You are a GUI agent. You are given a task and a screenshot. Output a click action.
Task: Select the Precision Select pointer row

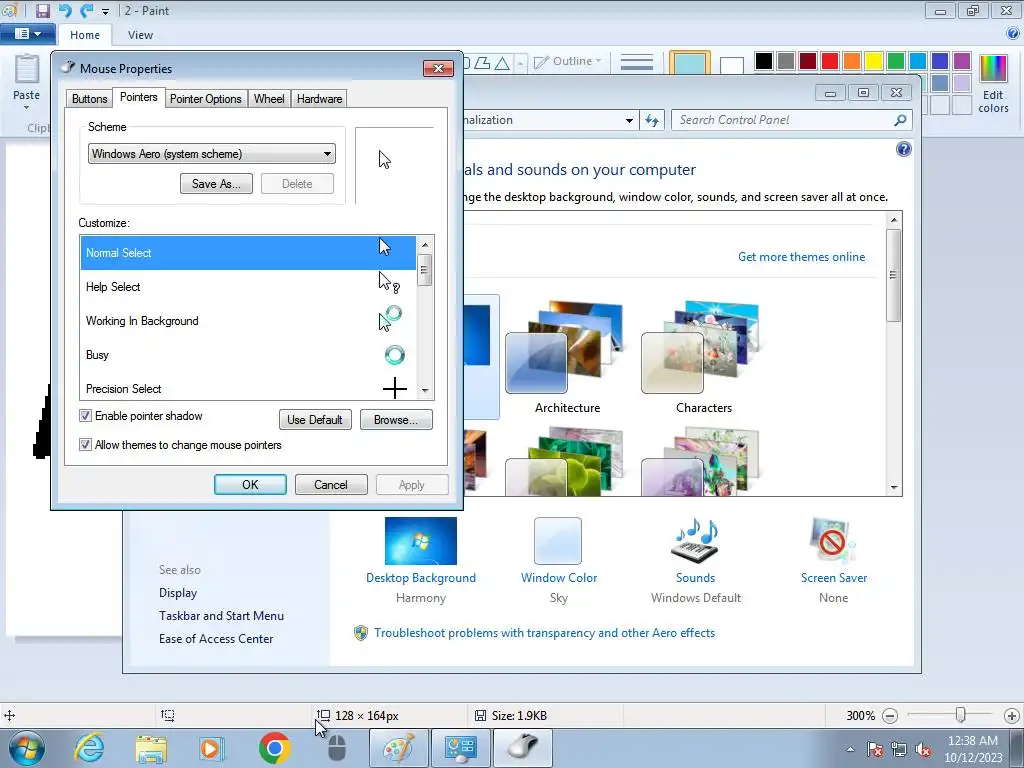[x=248, y=388]
